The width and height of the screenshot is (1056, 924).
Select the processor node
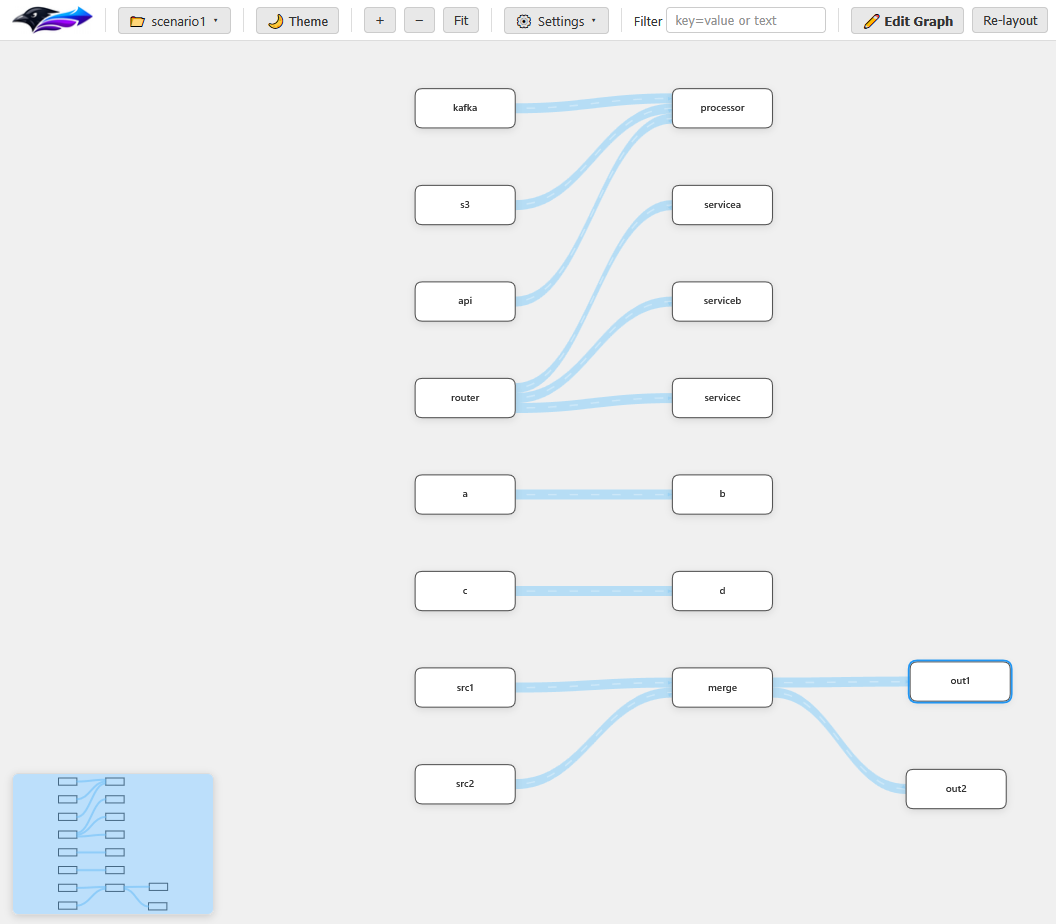tap(722, 108)
